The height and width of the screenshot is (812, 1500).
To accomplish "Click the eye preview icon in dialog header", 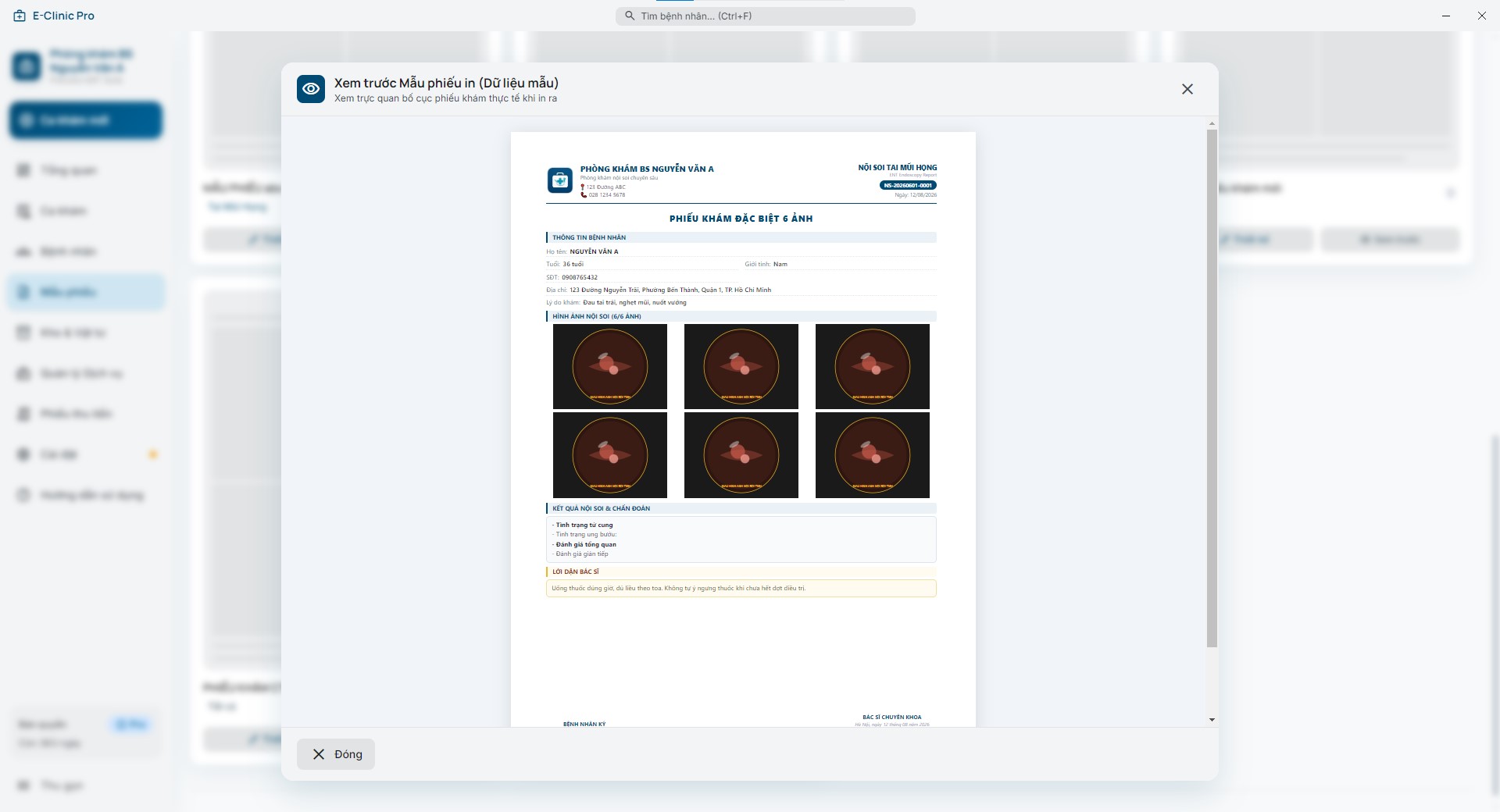I will click(x=311, y=89).
